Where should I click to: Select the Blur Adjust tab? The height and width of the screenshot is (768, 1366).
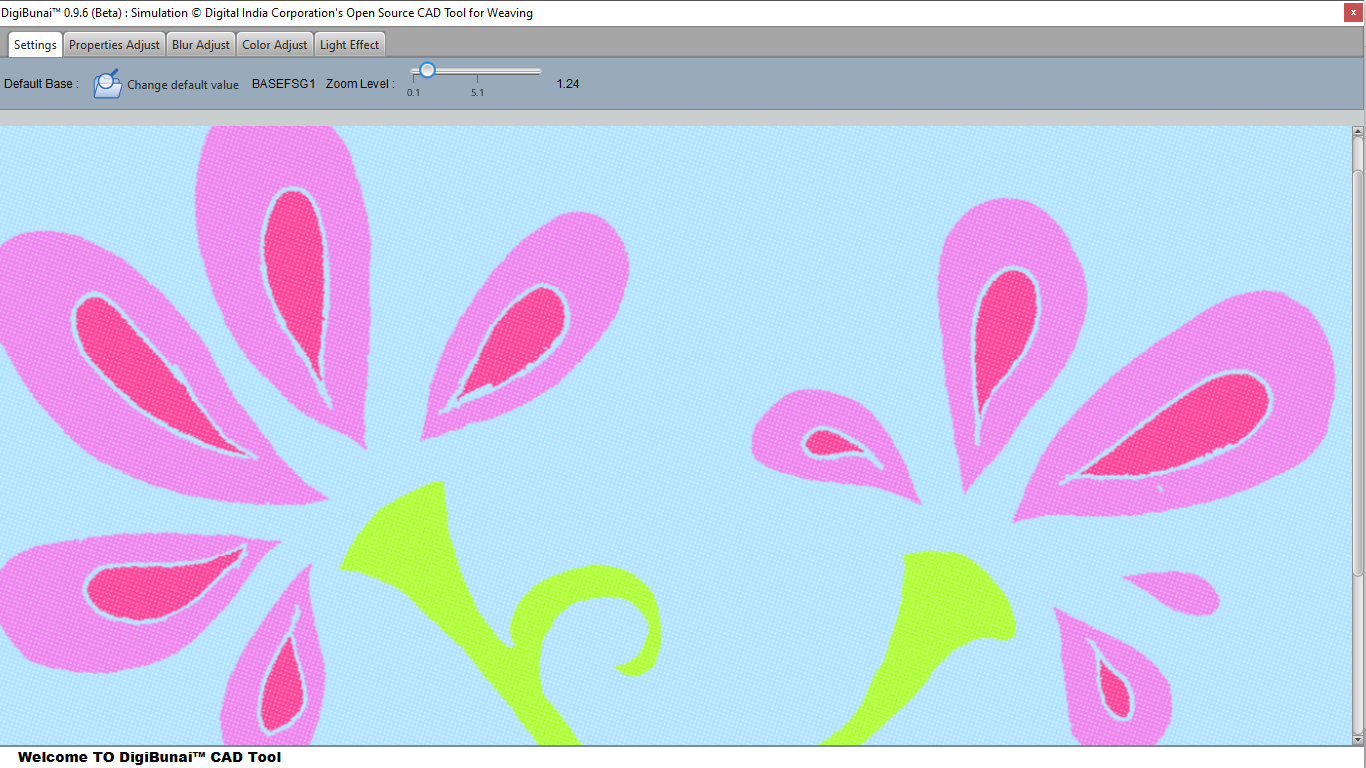click(x=201, y=45)
